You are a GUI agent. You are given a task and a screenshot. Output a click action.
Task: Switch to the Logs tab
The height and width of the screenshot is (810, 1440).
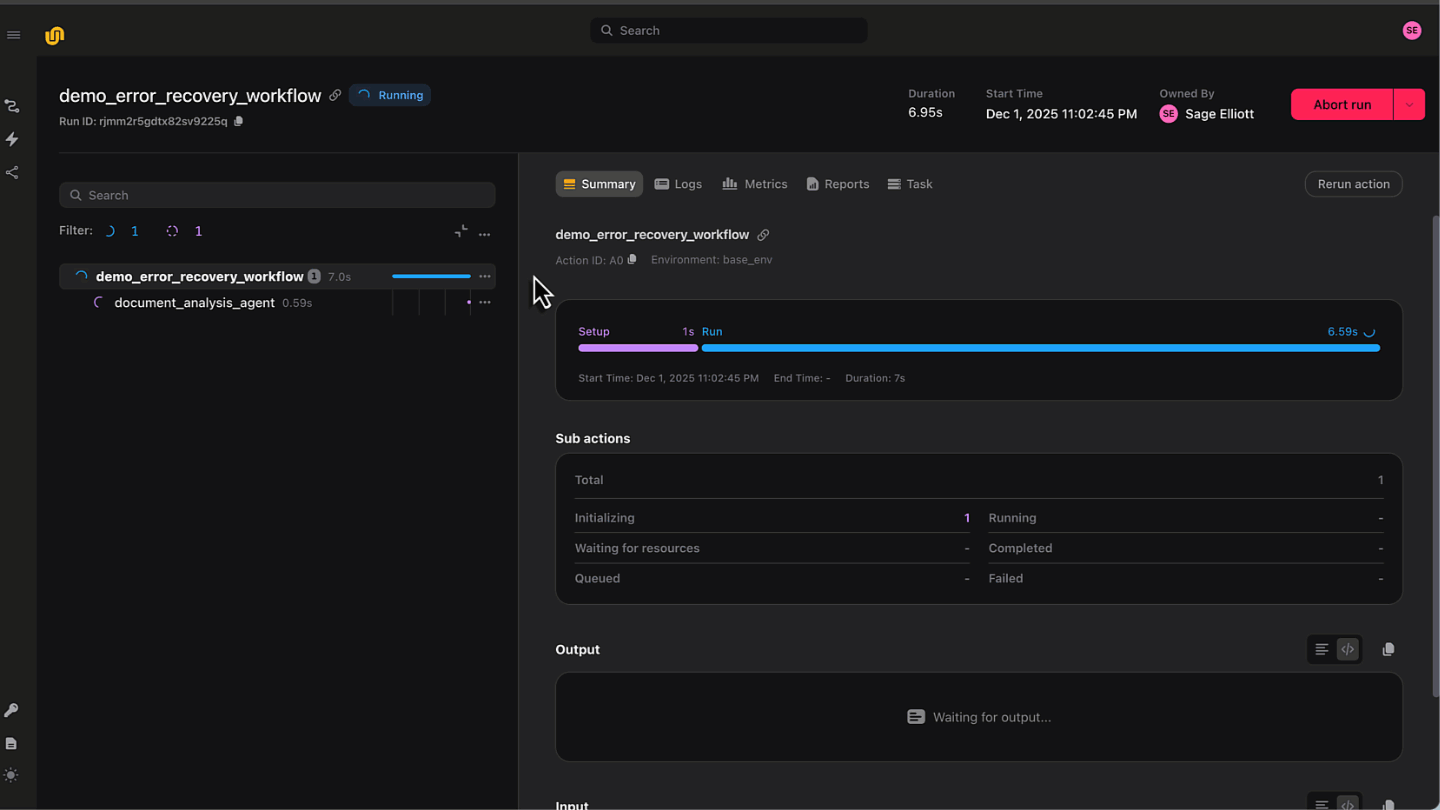pyautogui.click(x=678, y=184)
